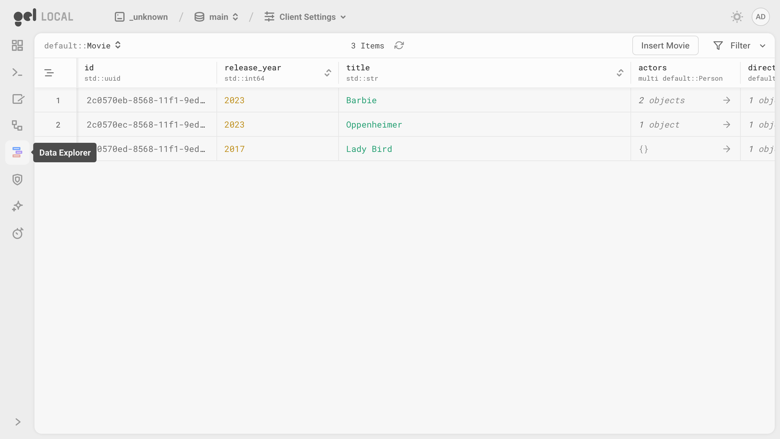Viewport: 780px width, 439px height.
Task: Open the Schema viewer sidebar icon
Action: point(17,126)
